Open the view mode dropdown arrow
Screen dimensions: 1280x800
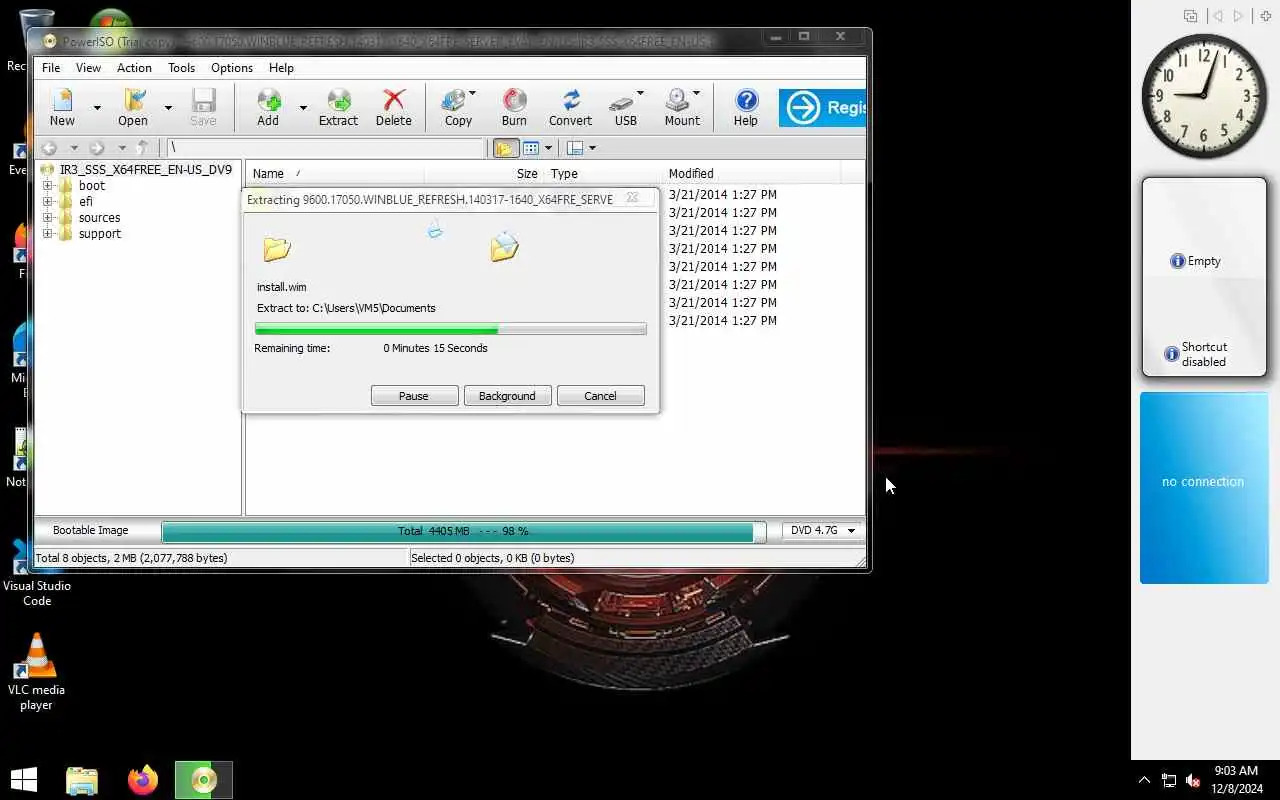(x=548, y=148)
